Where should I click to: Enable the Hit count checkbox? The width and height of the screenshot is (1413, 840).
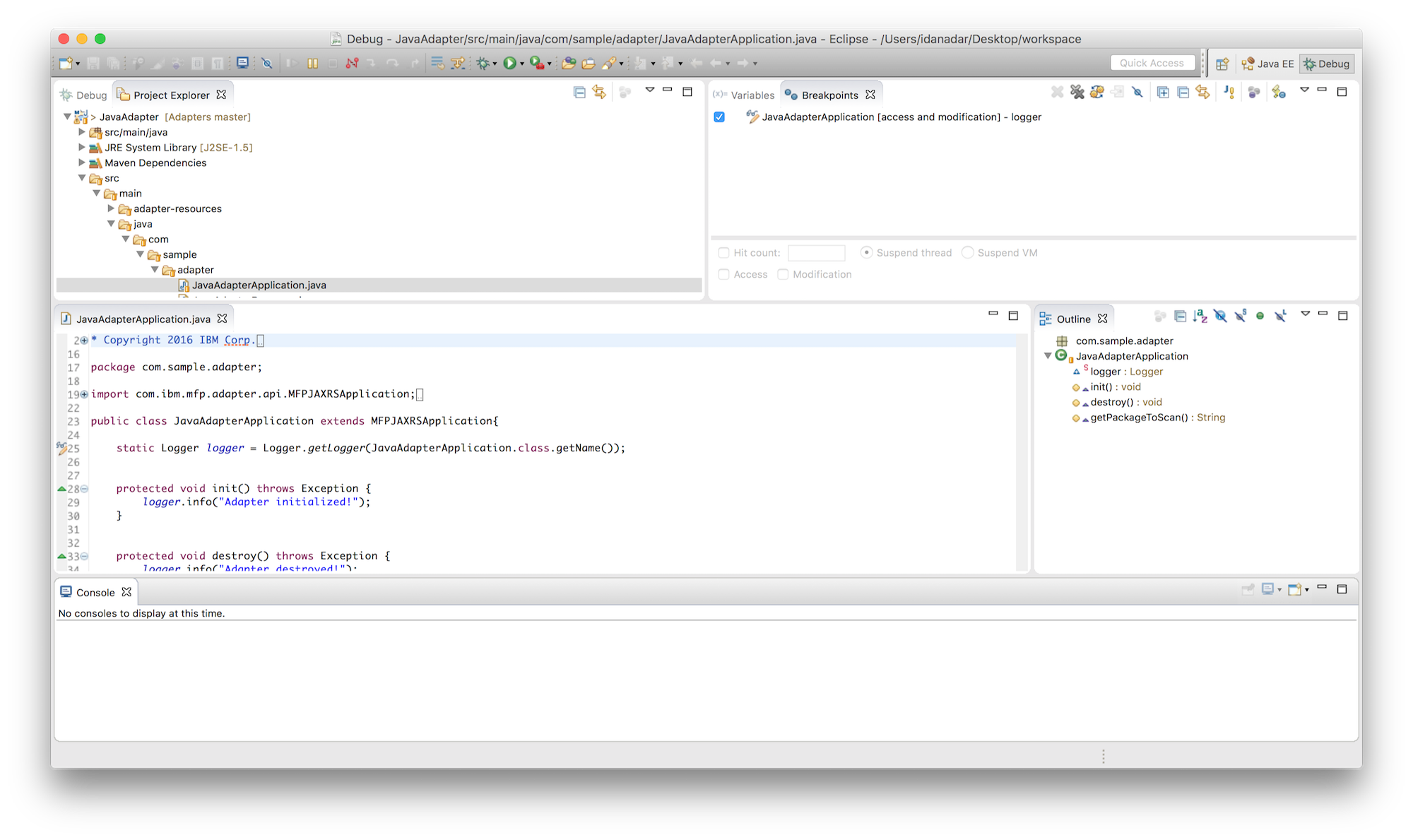point(723,253)
